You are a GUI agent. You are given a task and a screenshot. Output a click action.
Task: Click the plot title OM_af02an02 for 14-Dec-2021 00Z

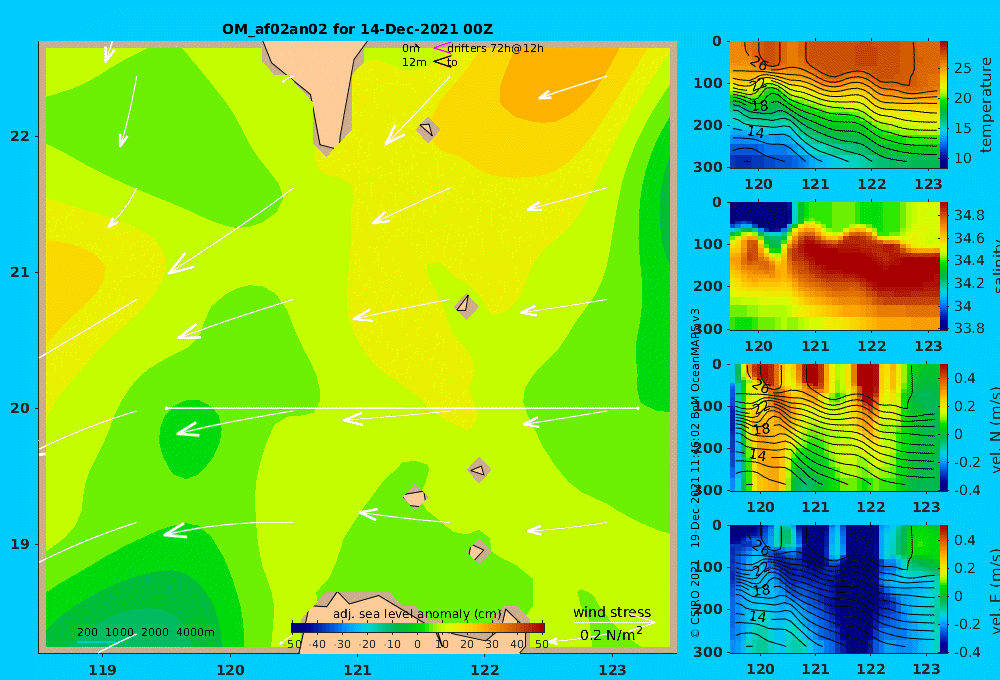click(x=357, y=29)
